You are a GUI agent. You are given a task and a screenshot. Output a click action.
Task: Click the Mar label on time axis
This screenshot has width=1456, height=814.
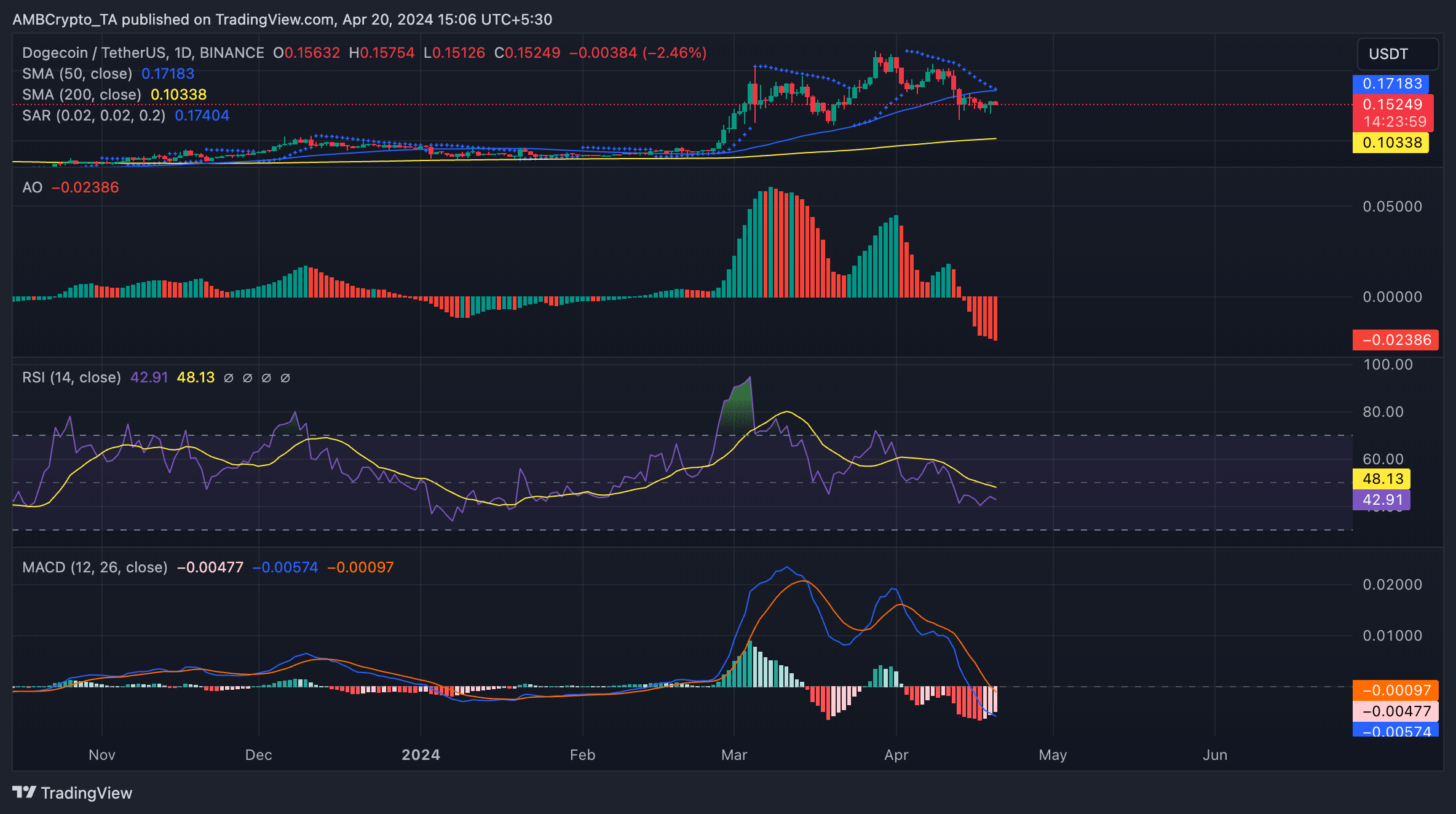coord(734,755)
